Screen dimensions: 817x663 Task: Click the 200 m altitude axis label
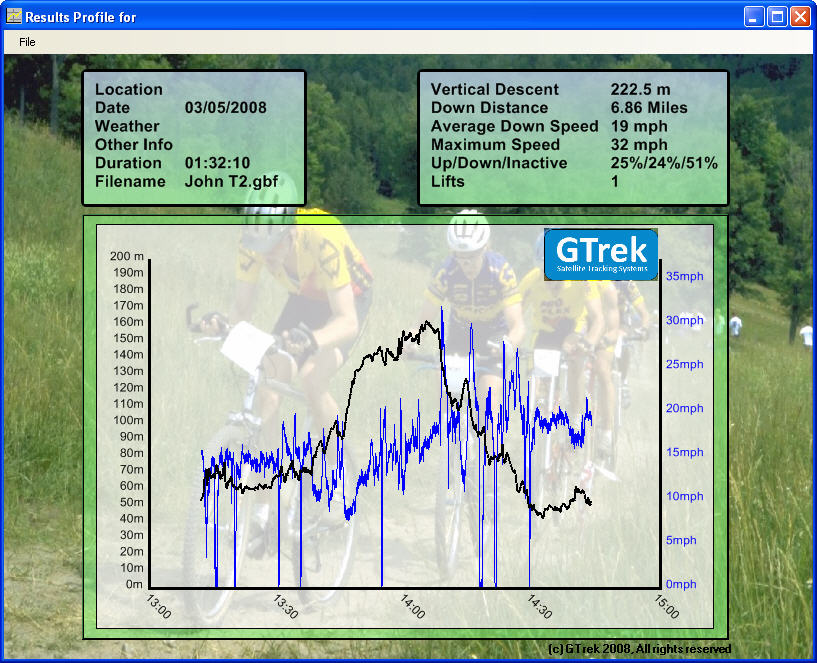127,255
